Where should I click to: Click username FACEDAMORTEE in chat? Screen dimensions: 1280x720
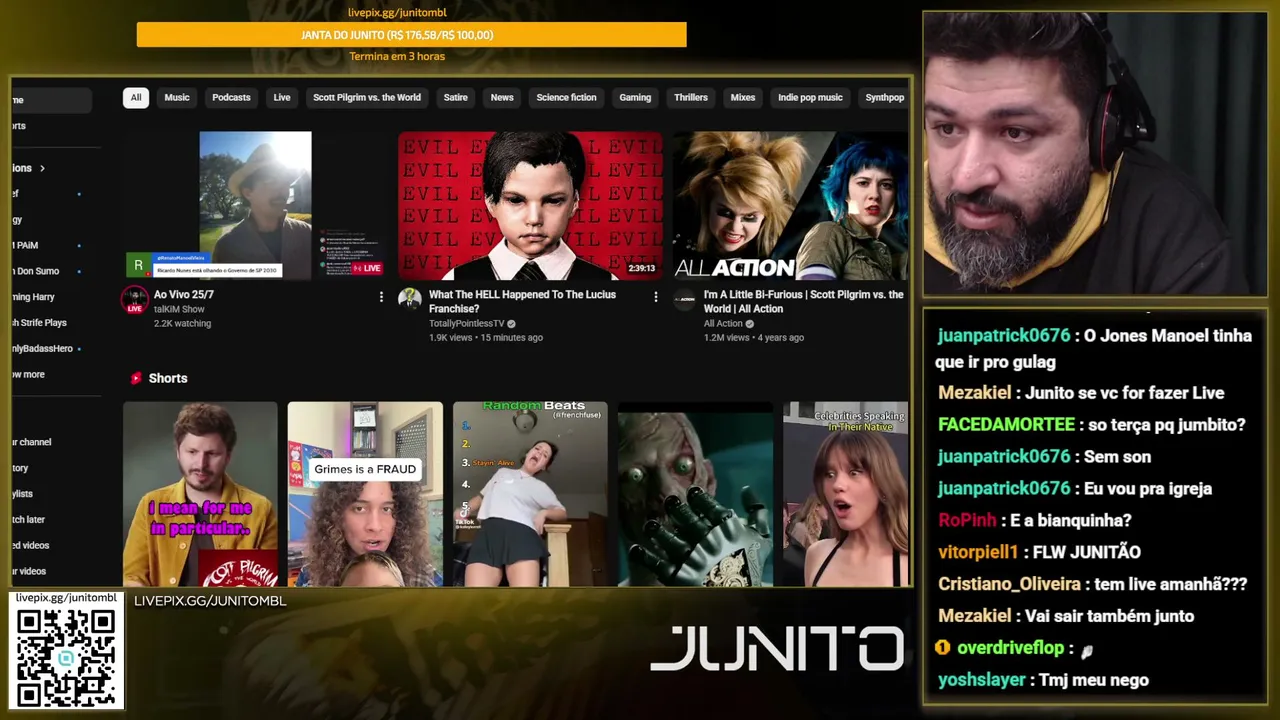click(x=1007, y=425)
